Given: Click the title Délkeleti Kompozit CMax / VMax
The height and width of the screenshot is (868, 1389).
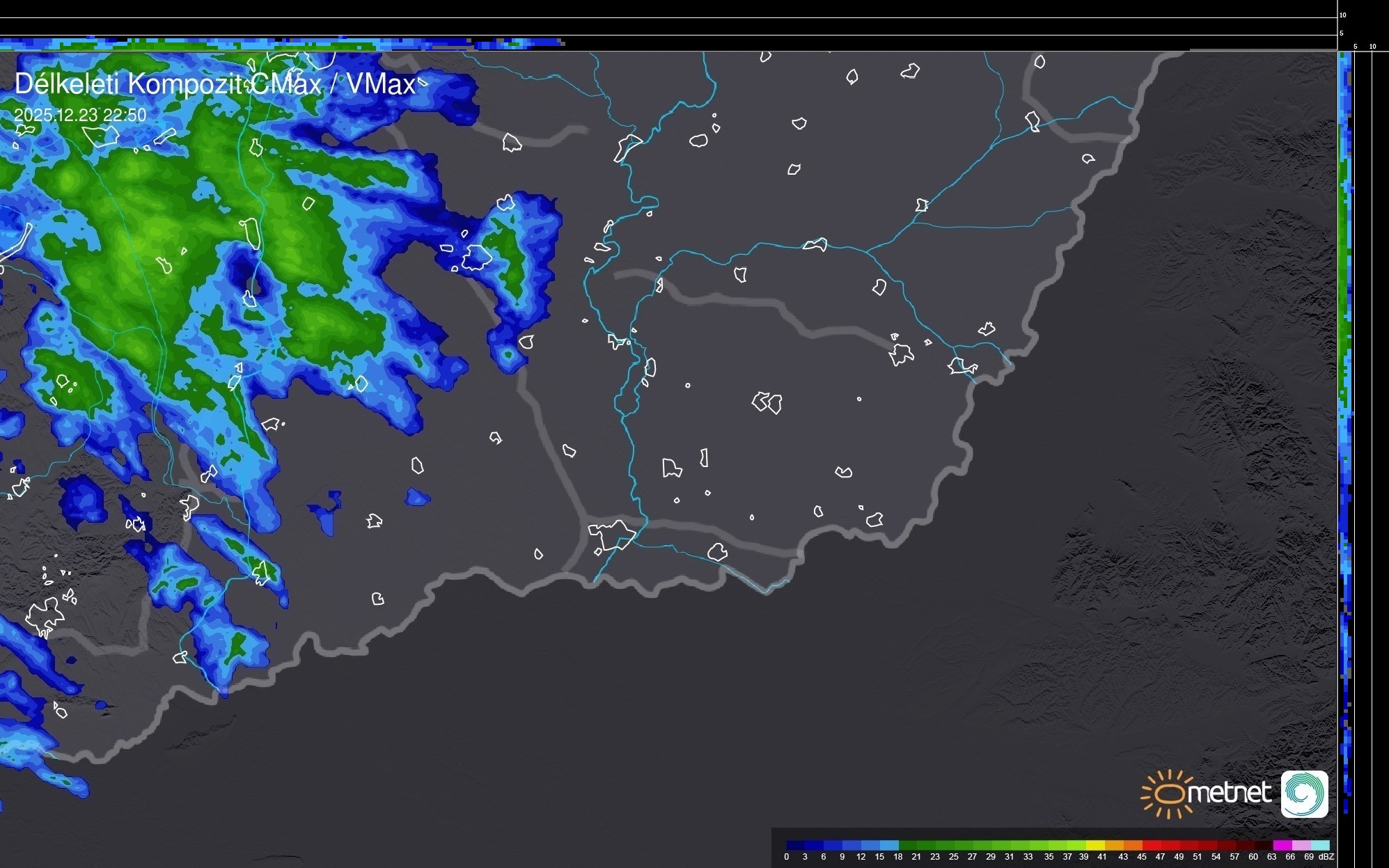Looking at the screenshot, I should 214,84.
